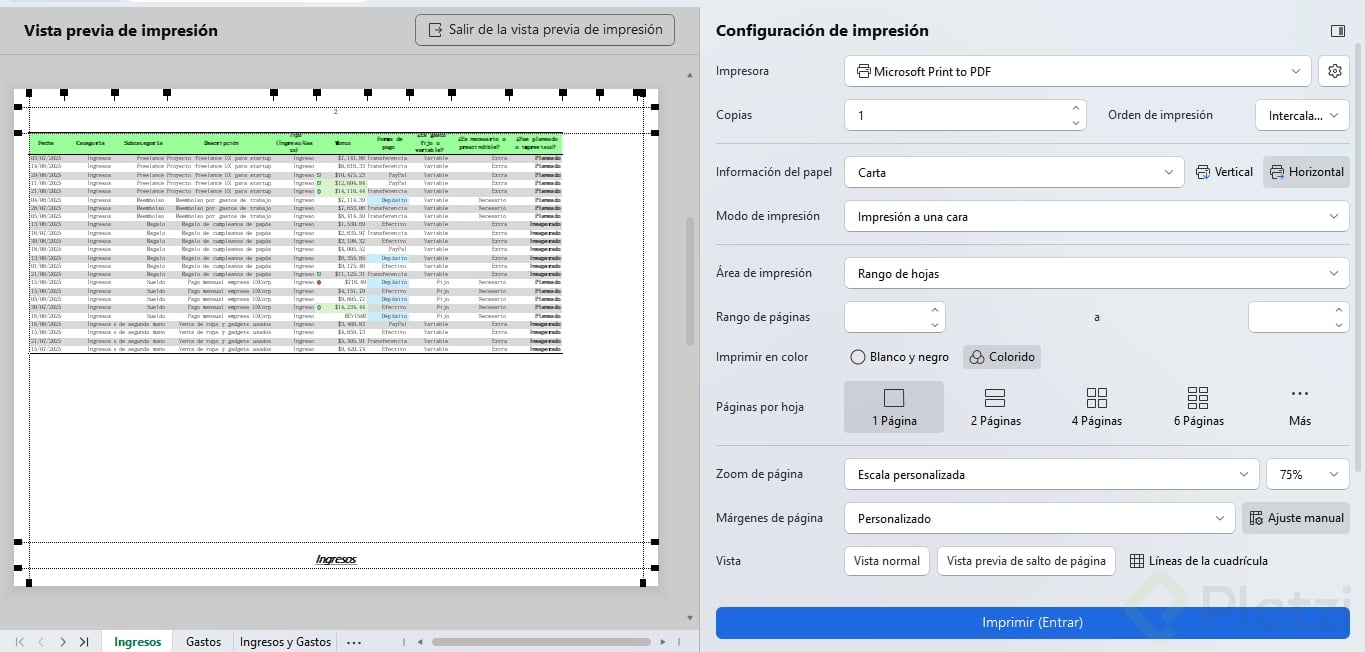Open the Modo de impresión dropdown
This screenshot has height=652, width=1365.
(x=1097, y=216)
